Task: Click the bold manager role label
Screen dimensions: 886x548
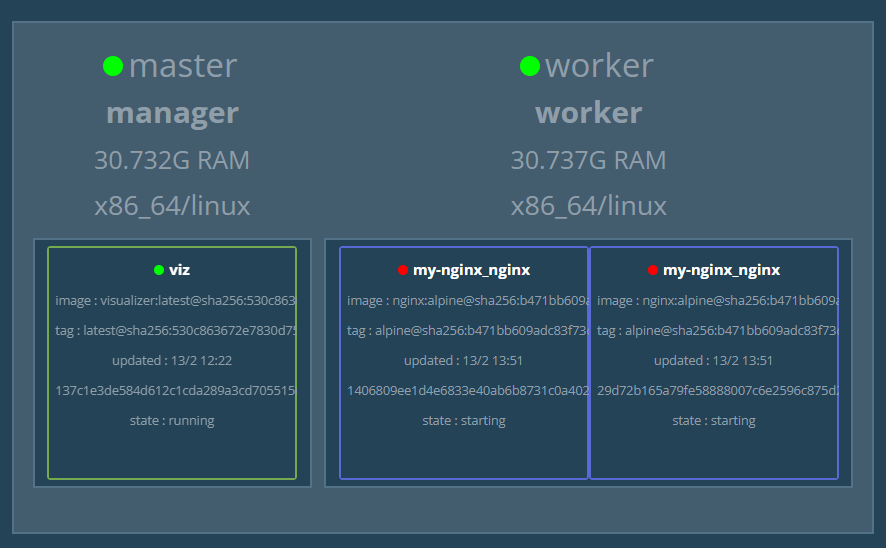Action: click(172, 113)
